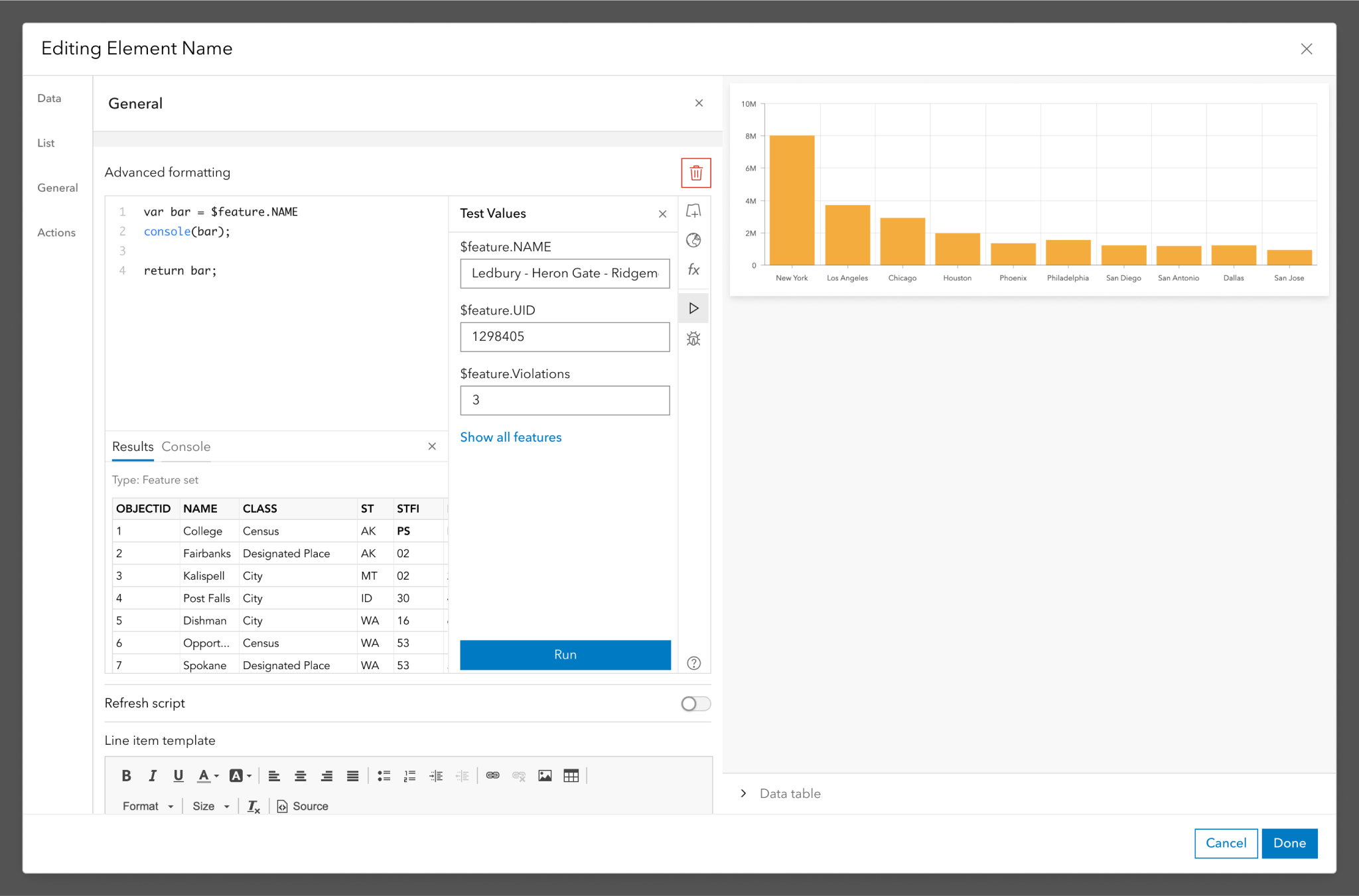Open the help question mark icon
Screen dimensions: 1359x896
coord(693,663)
